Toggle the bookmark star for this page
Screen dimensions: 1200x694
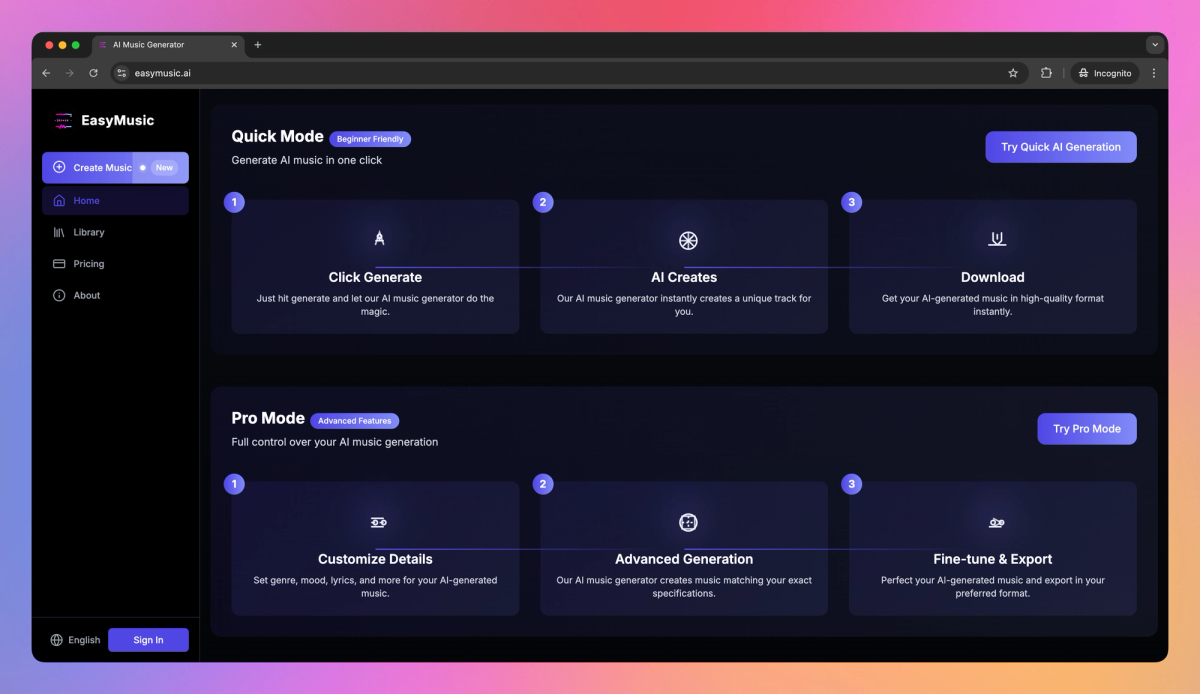pyautogui.click(x=1013, y=72)
